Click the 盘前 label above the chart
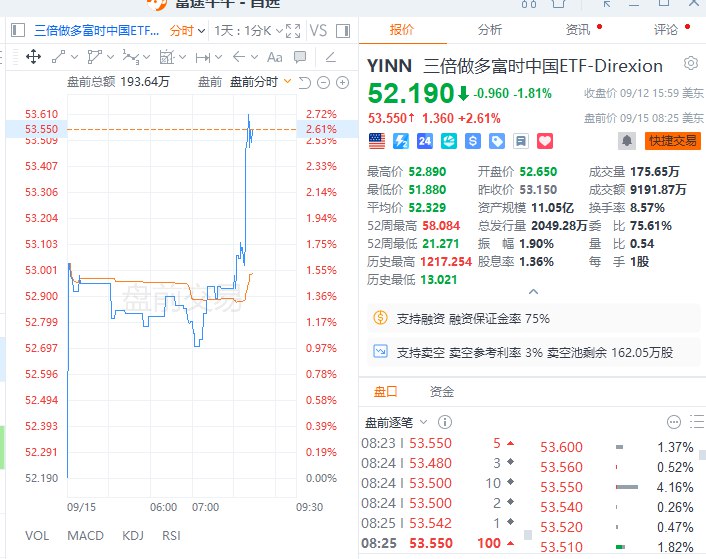706x559 pixels. [x=210, y=82]
